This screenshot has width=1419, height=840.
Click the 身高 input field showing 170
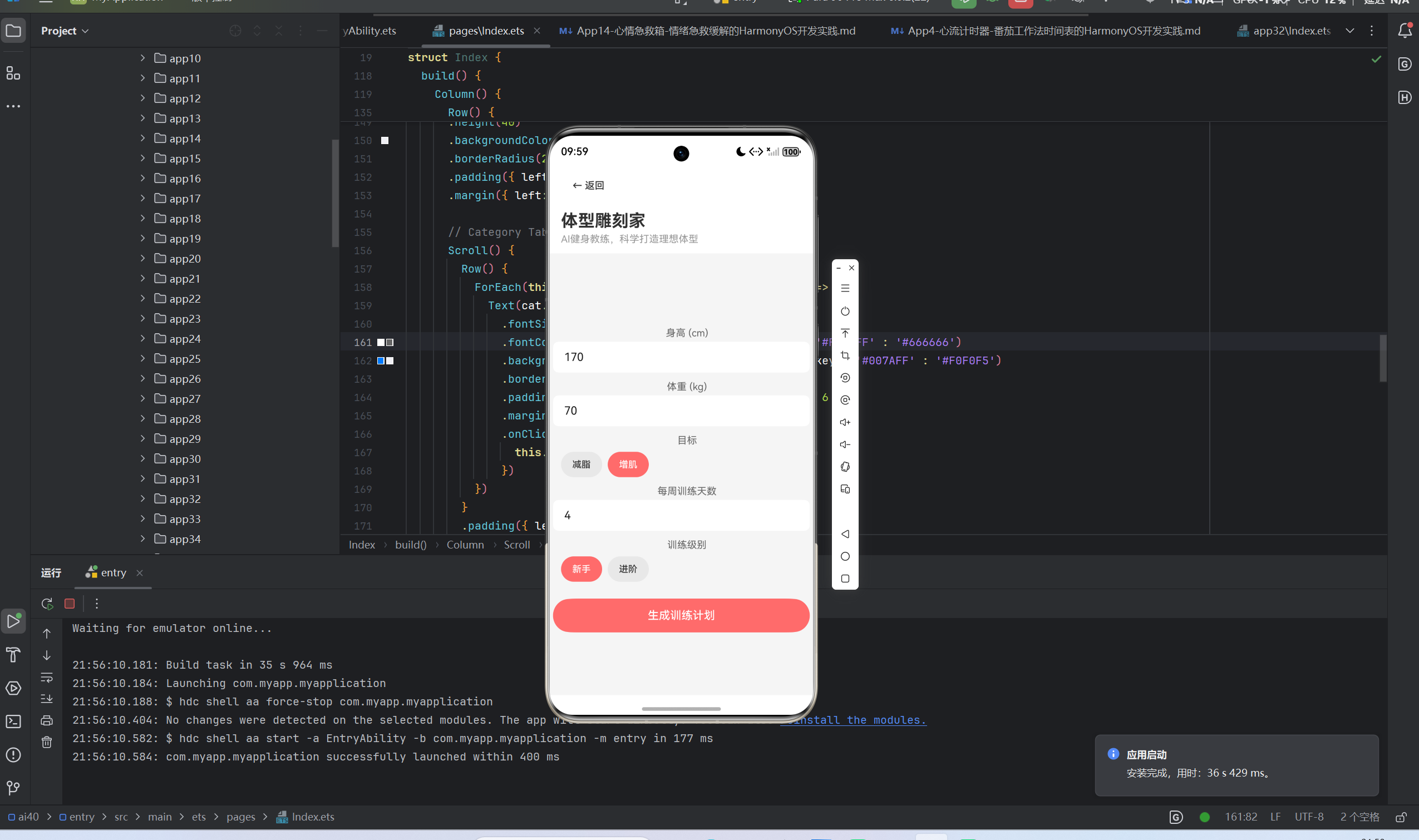(x=681, y=357)
